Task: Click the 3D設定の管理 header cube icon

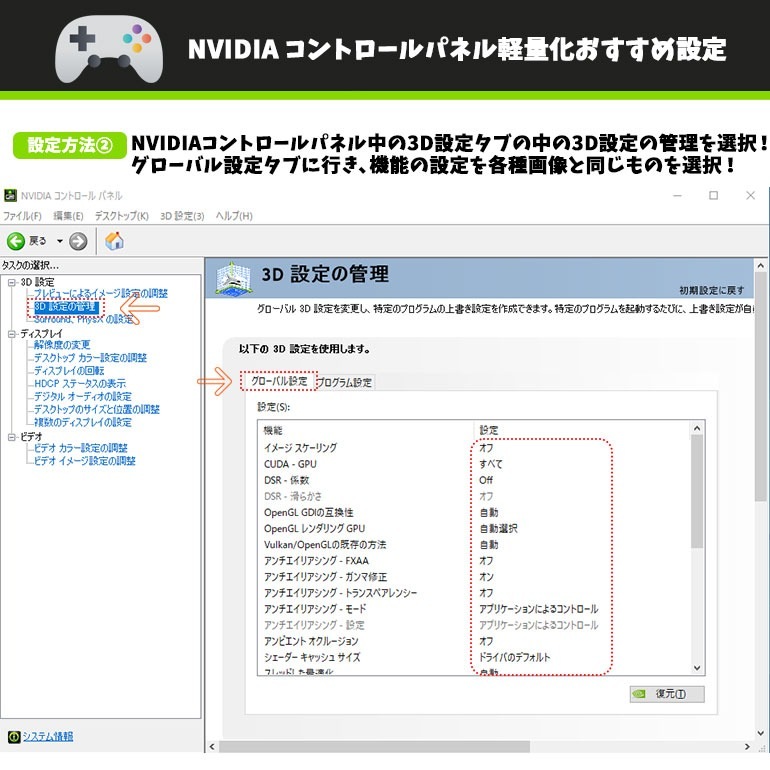Action: pyautogui.click(x=233, y=278)
